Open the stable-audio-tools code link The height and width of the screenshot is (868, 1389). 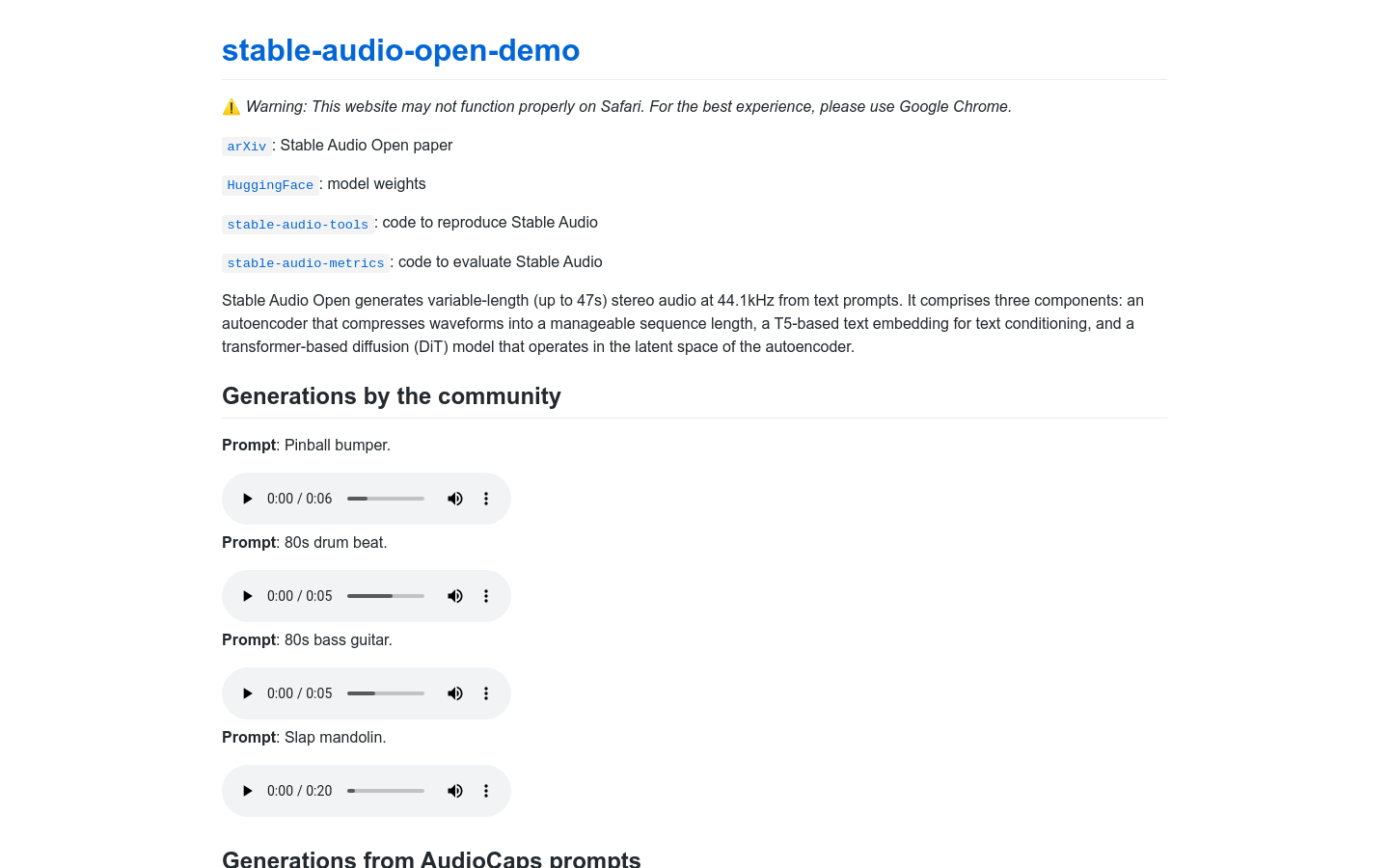pos(297,225)
